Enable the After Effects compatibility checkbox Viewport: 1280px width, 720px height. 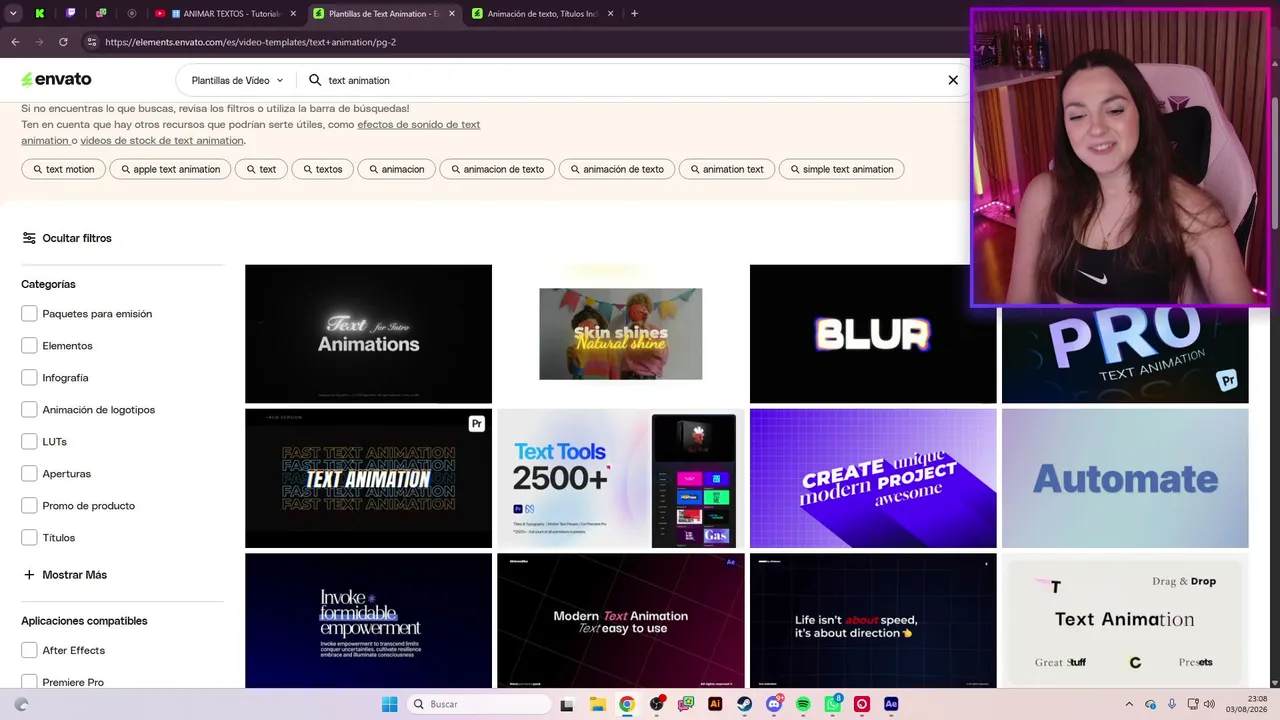pos(29,650)
